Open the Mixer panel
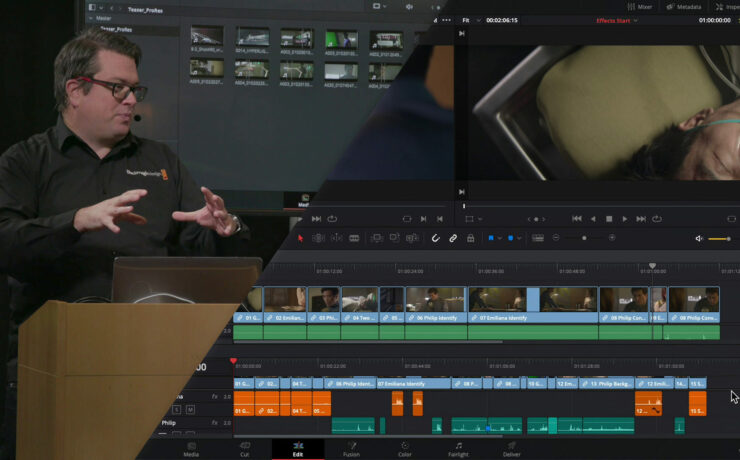The image size is (740, 460). tap(639, 7)
